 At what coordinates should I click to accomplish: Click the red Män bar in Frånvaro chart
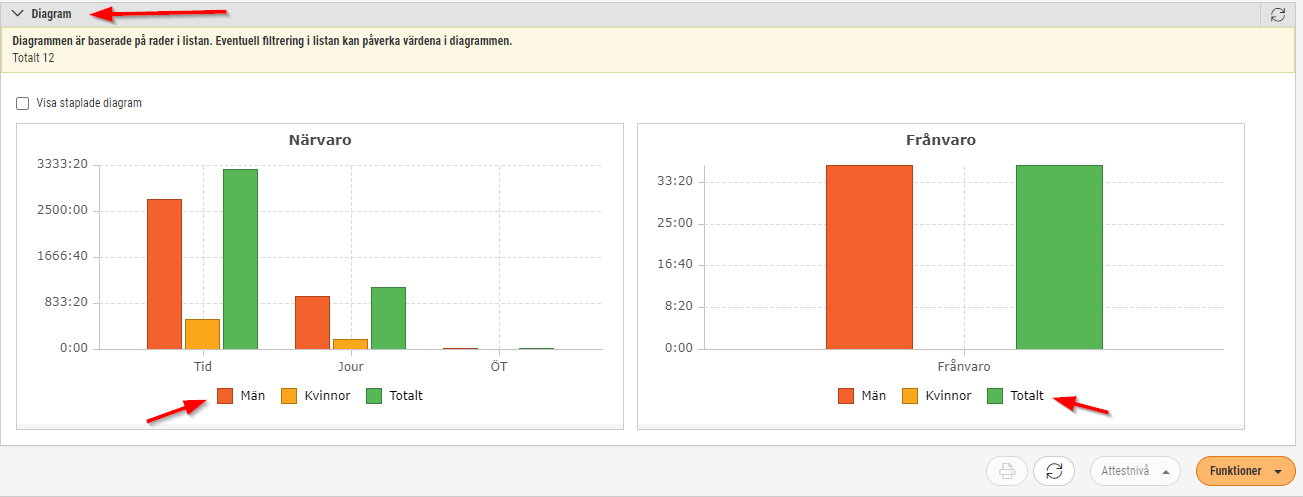pyautogui.click(x=869, y=257)
